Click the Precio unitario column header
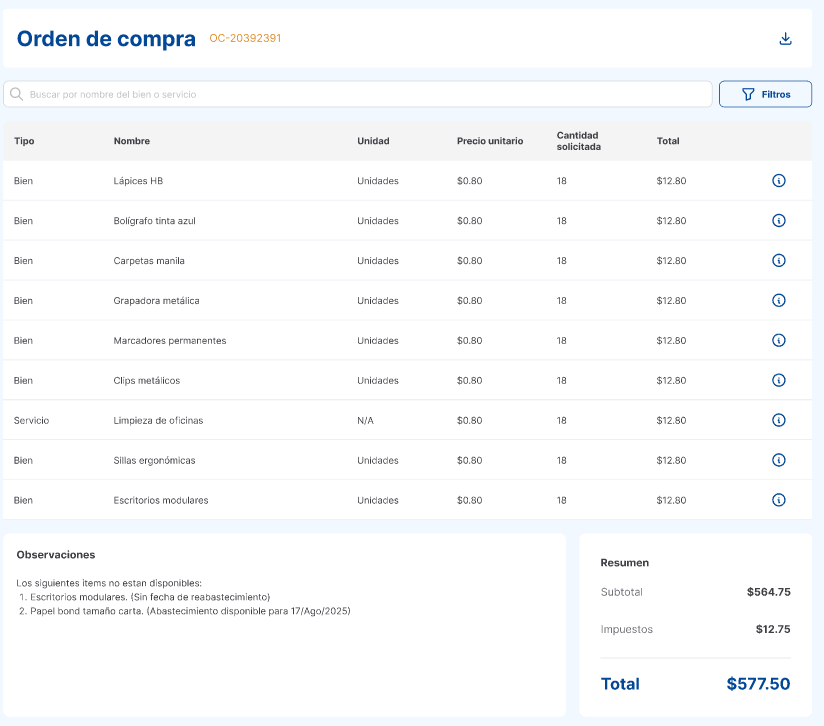Image resolution: width=824 pixels, height=726 pixels. click(489, 141)
